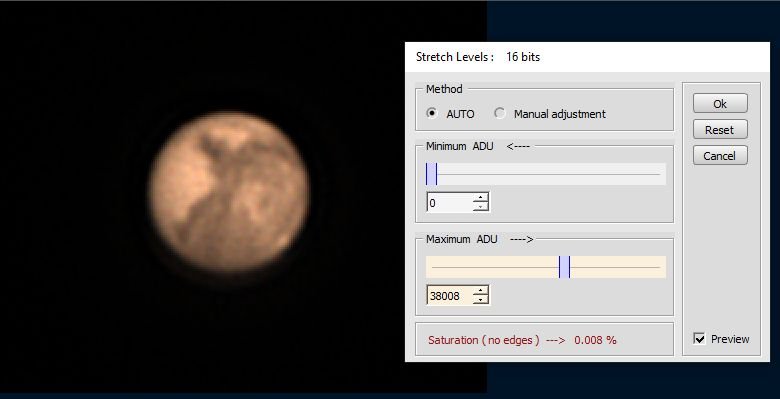Cancel the Stretch Levels dialog
The height and width of the screenshot is (399, 780).
click(720, 156)
